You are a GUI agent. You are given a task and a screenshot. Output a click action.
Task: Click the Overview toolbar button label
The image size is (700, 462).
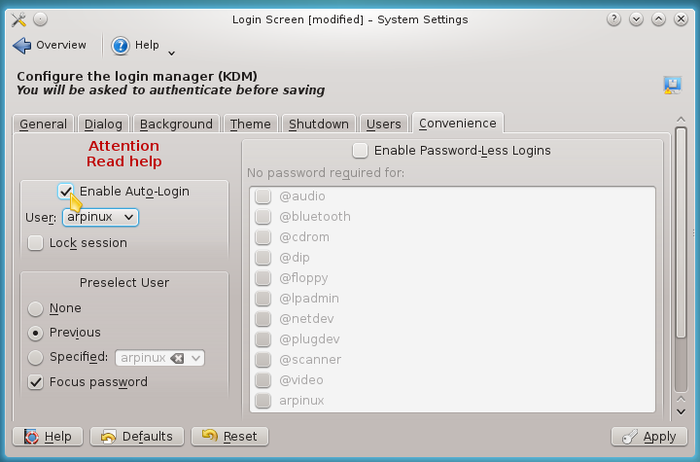pos(61,45)
